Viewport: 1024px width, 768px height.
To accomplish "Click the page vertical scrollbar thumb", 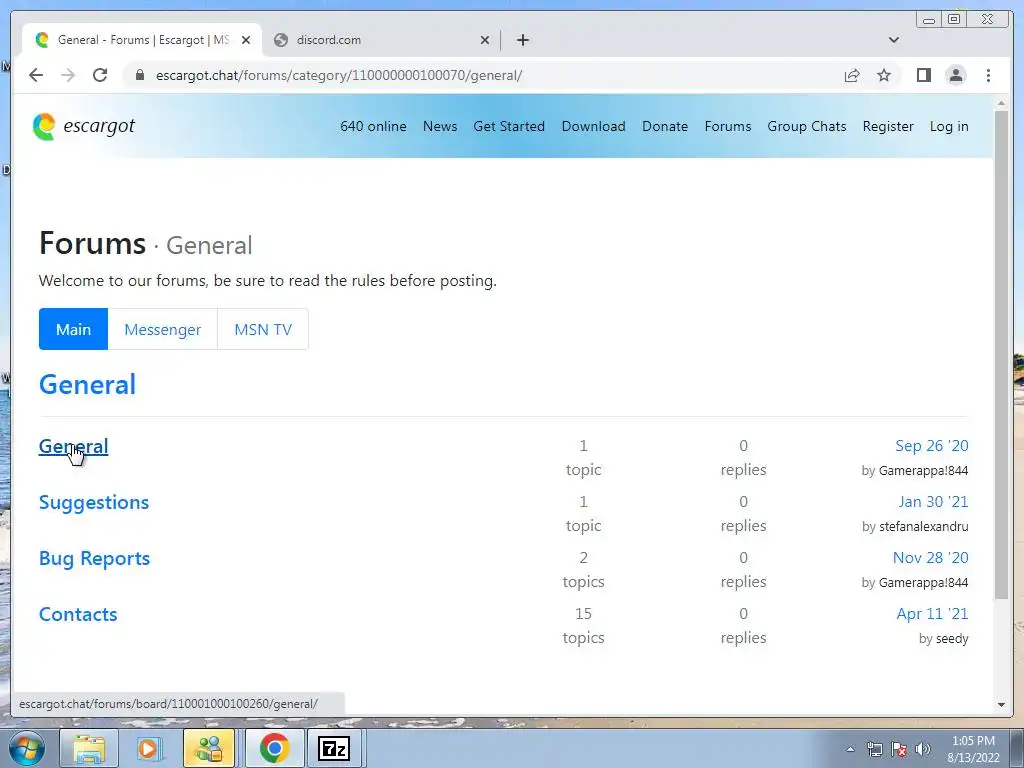I will (x=1001, y=355).
